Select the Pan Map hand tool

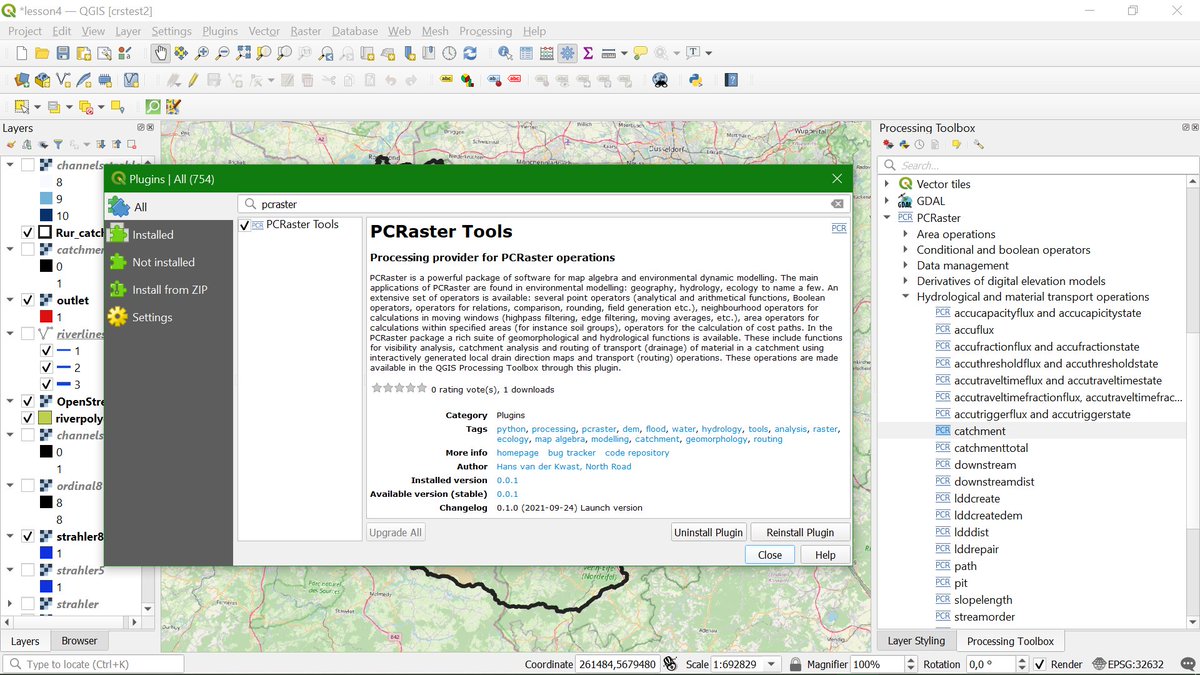(x=160, y=53)
